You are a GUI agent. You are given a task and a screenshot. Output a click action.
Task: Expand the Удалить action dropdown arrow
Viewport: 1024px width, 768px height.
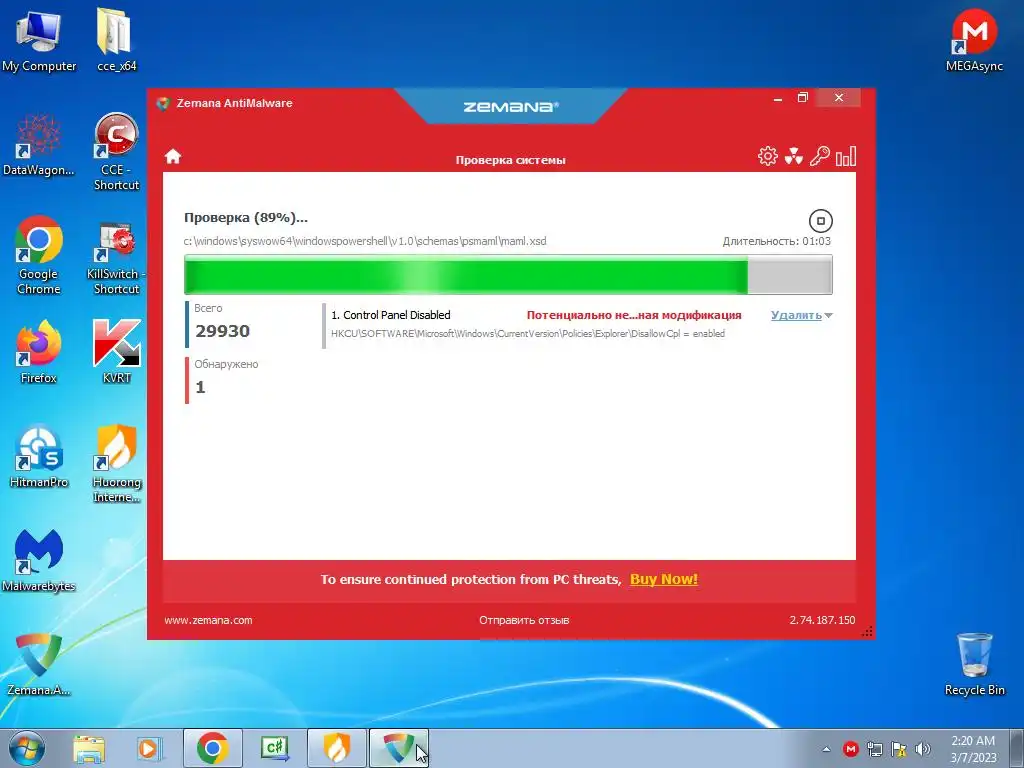pyautogui.click(x=828, y=315)
